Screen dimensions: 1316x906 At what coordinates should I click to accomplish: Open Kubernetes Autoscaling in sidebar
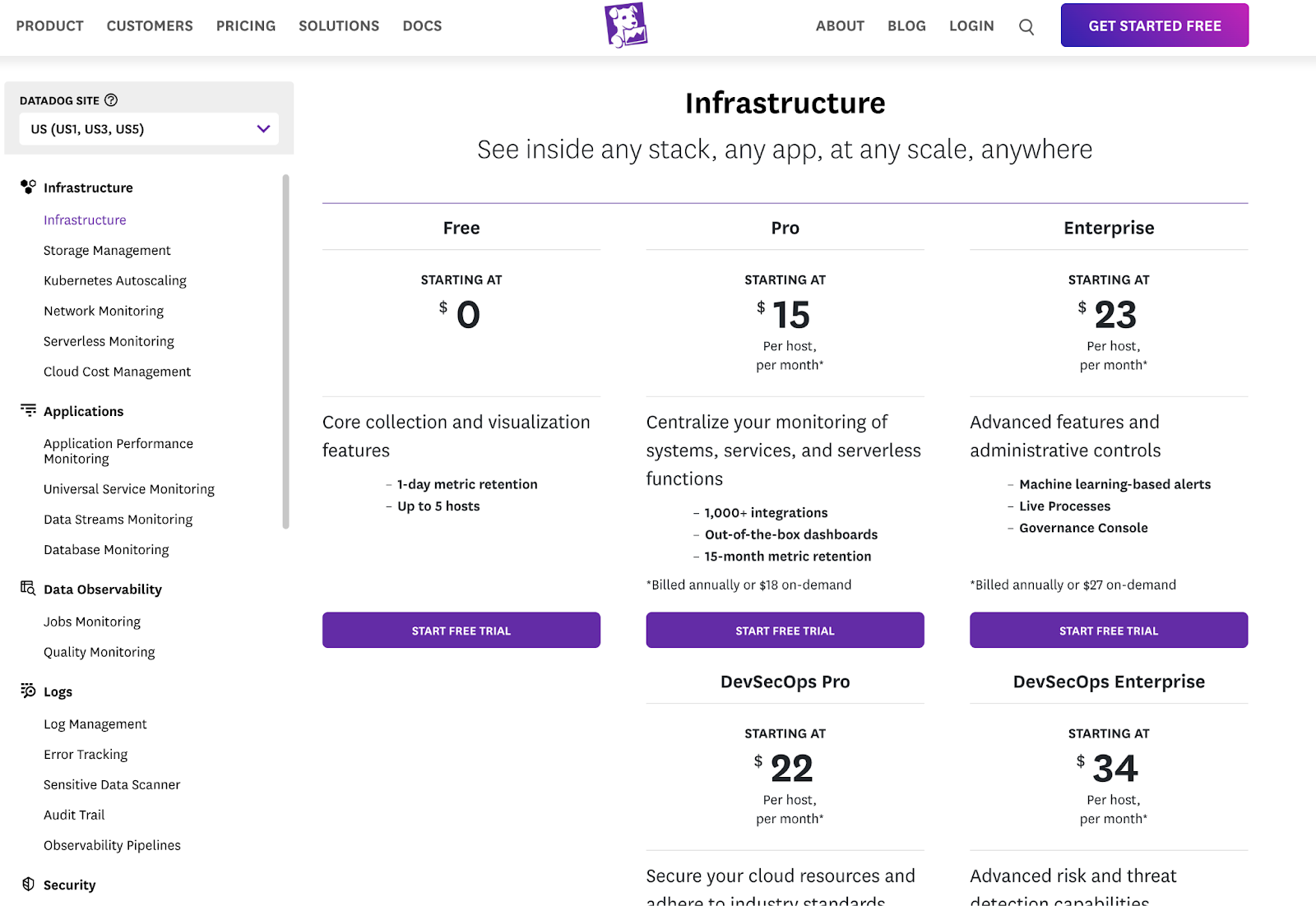pos(115,280)
